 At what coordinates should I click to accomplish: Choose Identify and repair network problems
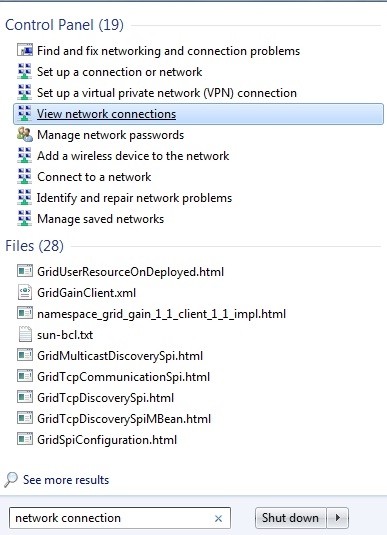tap(134, 198)
